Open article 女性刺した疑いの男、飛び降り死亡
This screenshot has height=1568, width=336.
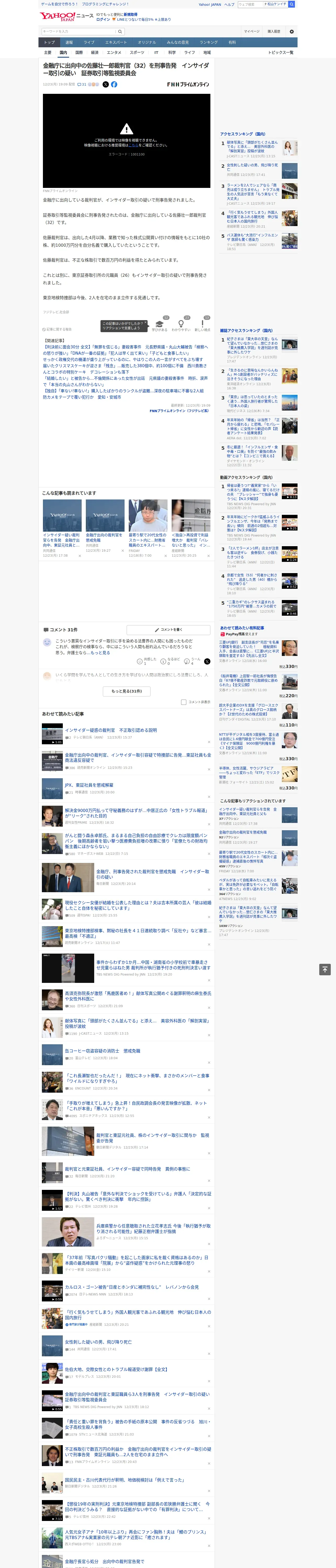98,1342
